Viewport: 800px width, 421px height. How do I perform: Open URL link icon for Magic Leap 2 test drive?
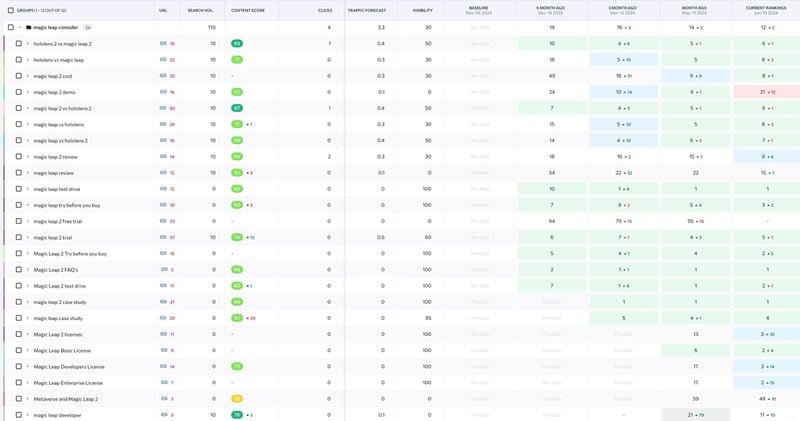click(x=163, y=286)
